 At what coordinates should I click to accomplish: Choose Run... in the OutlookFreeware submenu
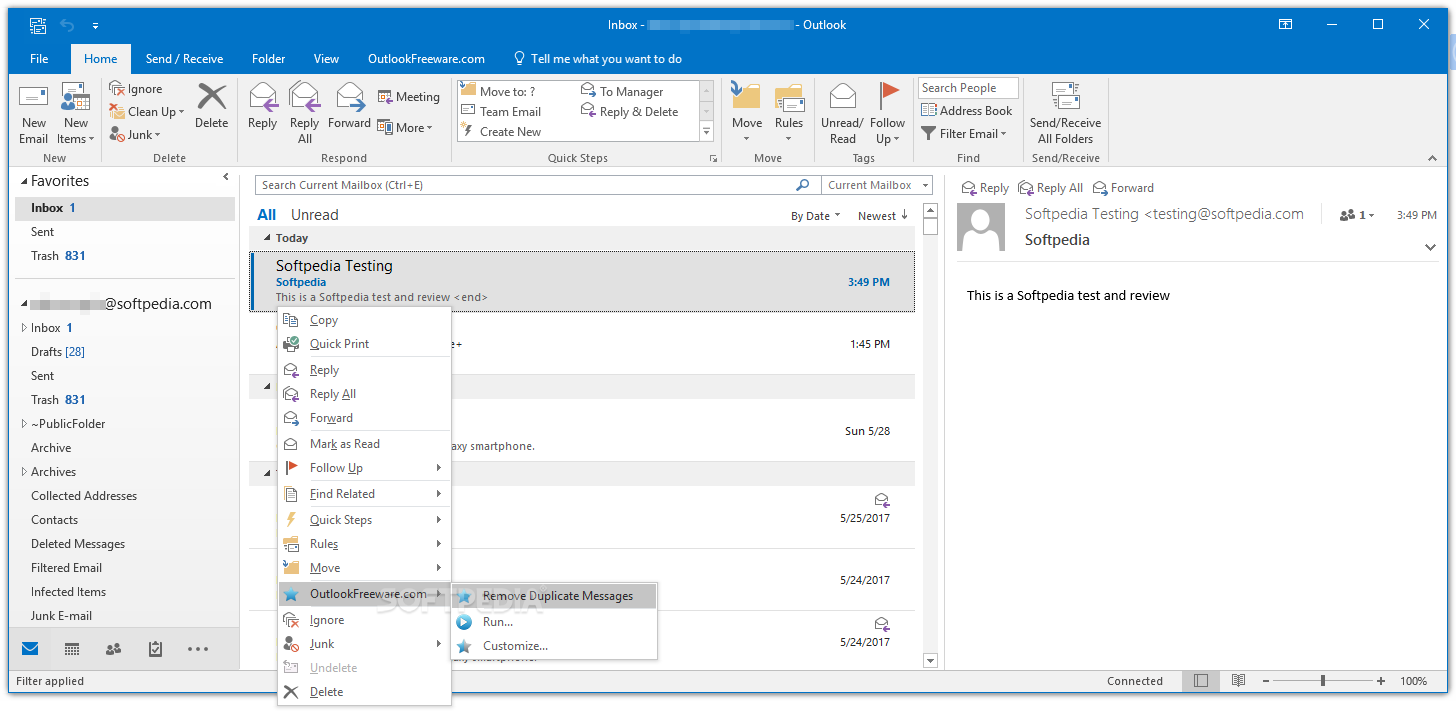555,622
